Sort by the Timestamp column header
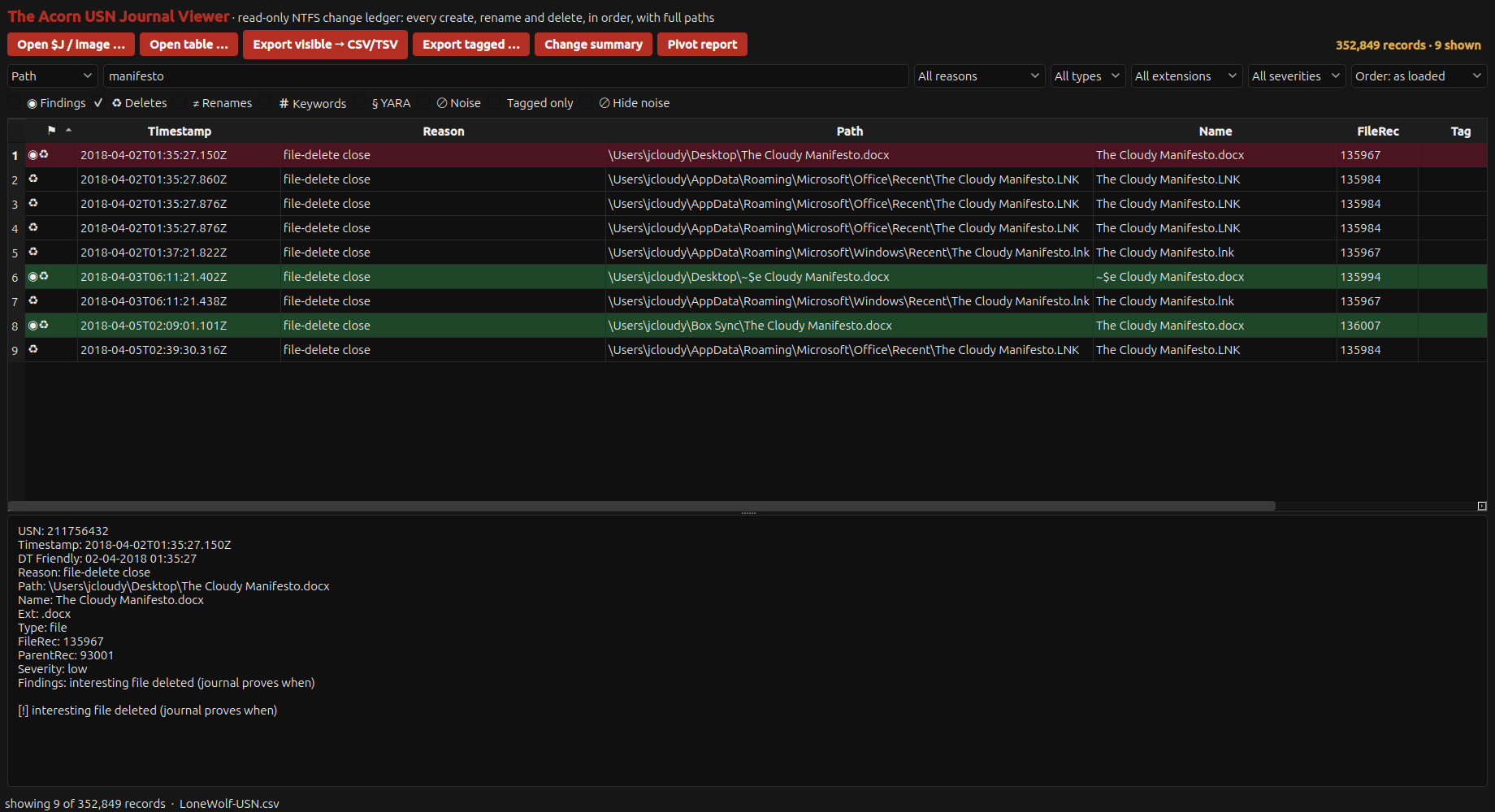Image resolution: width=1495 pixels, height=812 pixels. (180, 131)
